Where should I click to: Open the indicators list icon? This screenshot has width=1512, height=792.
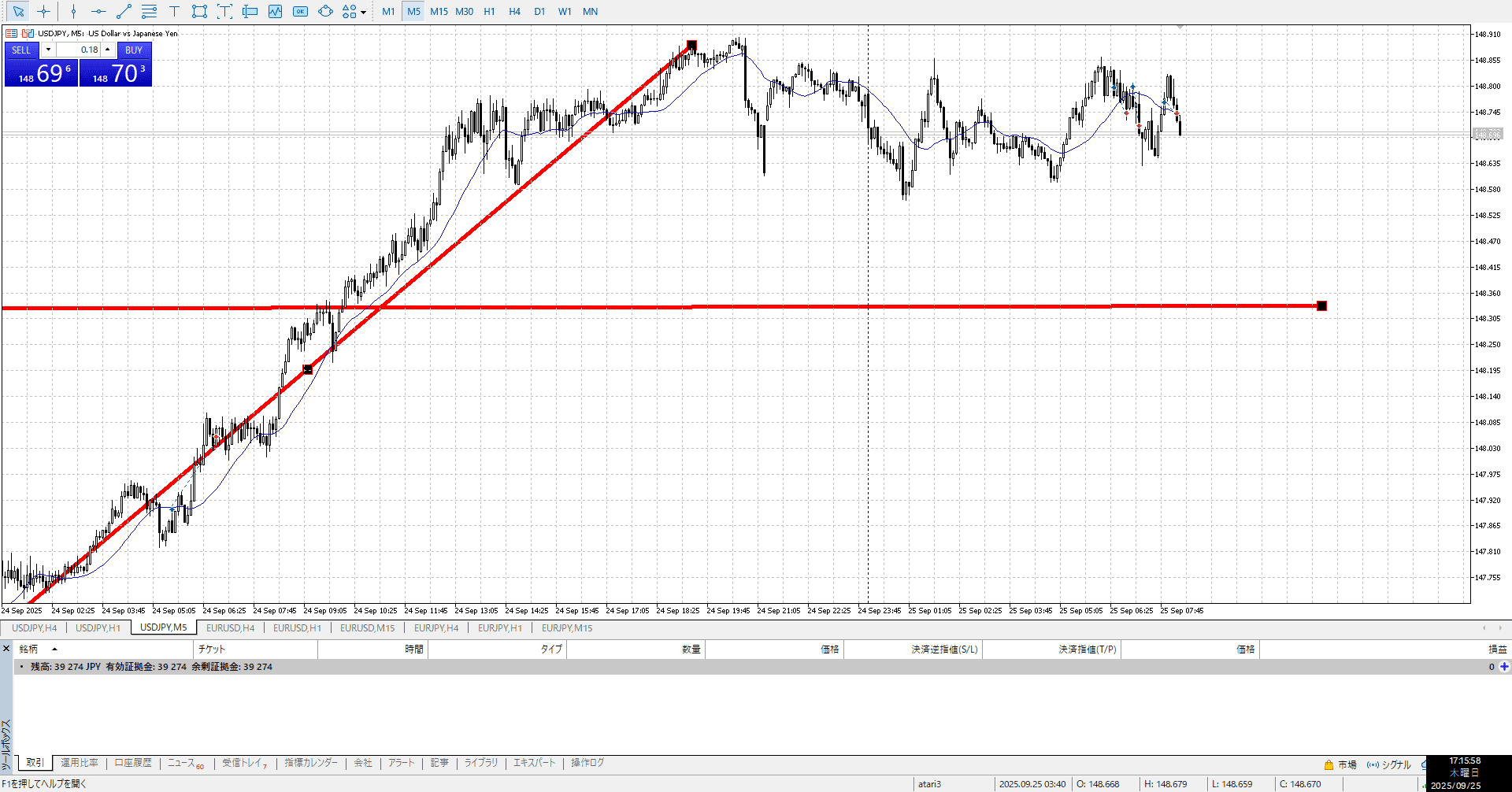pyautogui.click(x=275, y=11)
